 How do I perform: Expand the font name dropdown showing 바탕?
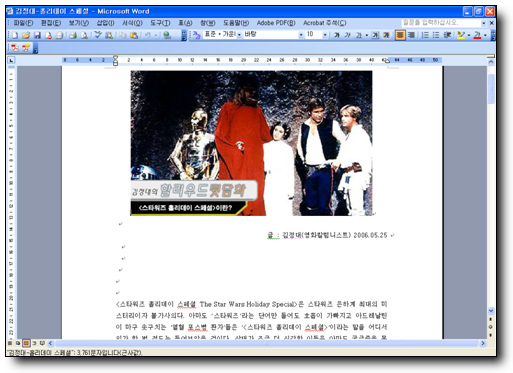[x=301, y=35]
